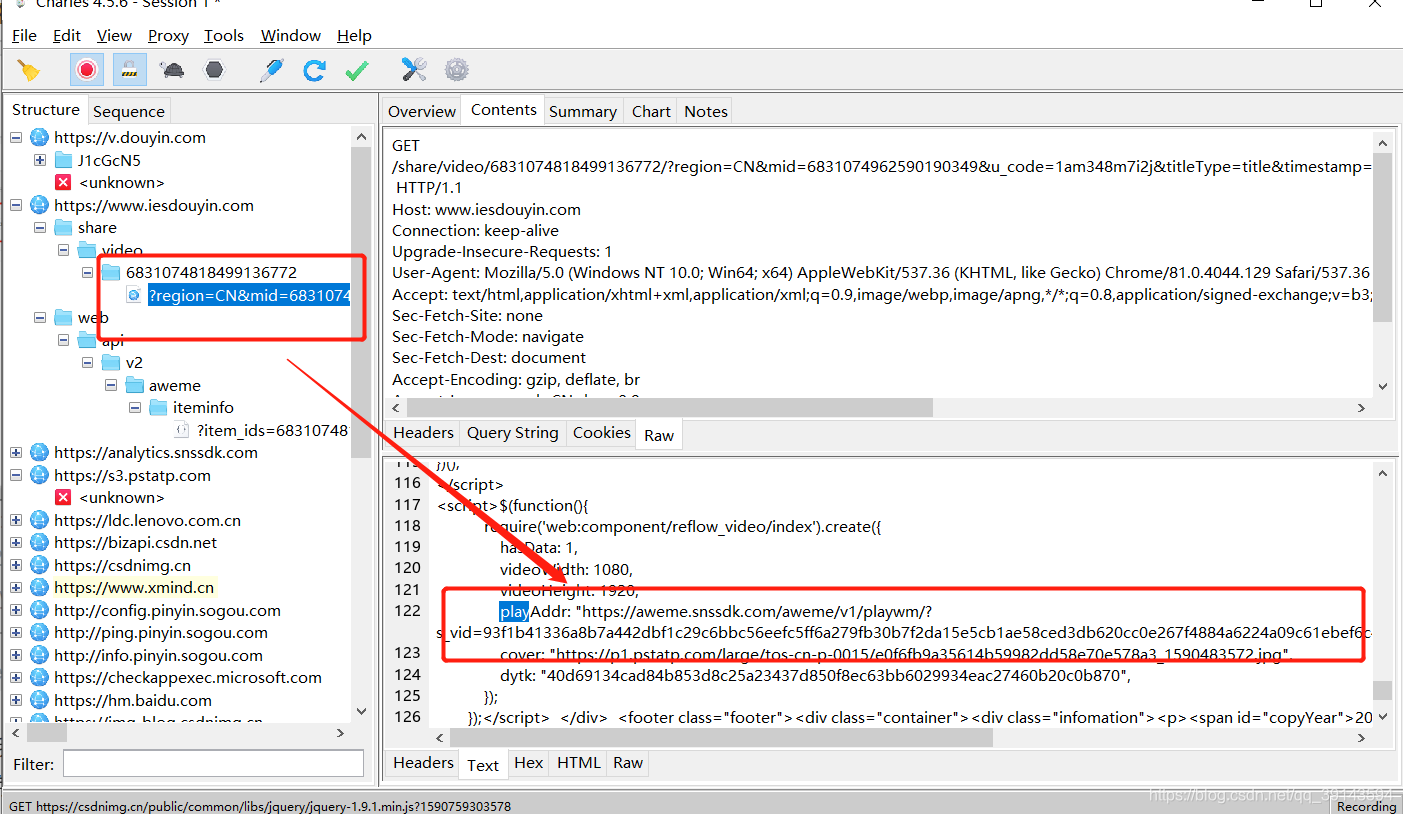Collapse the share folder node
The height and width of the screenshot is (814, 1403).
coord(40,228)
